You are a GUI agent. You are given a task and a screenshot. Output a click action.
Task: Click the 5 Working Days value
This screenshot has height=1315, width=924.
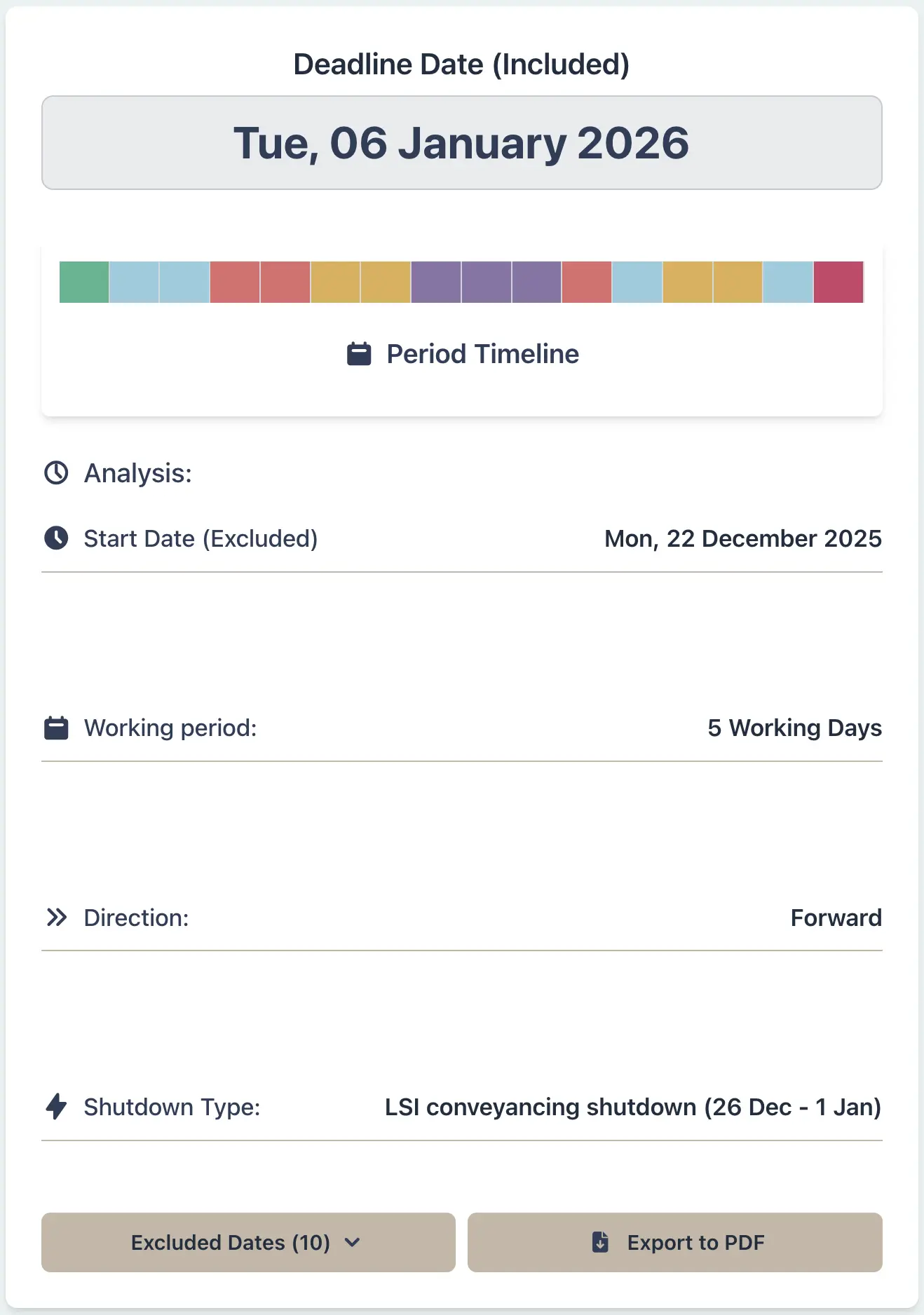click(x=794, y=728)
